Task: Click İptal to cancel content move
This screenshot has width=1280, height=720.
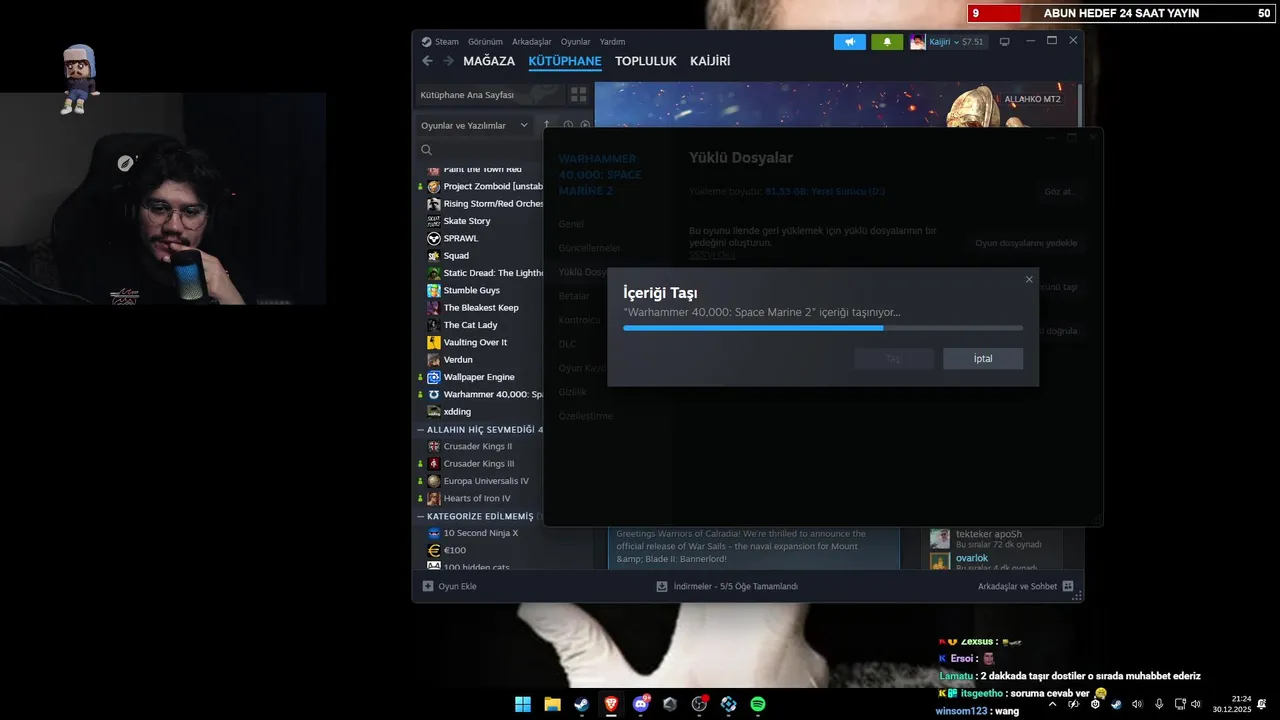Action: 983,359
